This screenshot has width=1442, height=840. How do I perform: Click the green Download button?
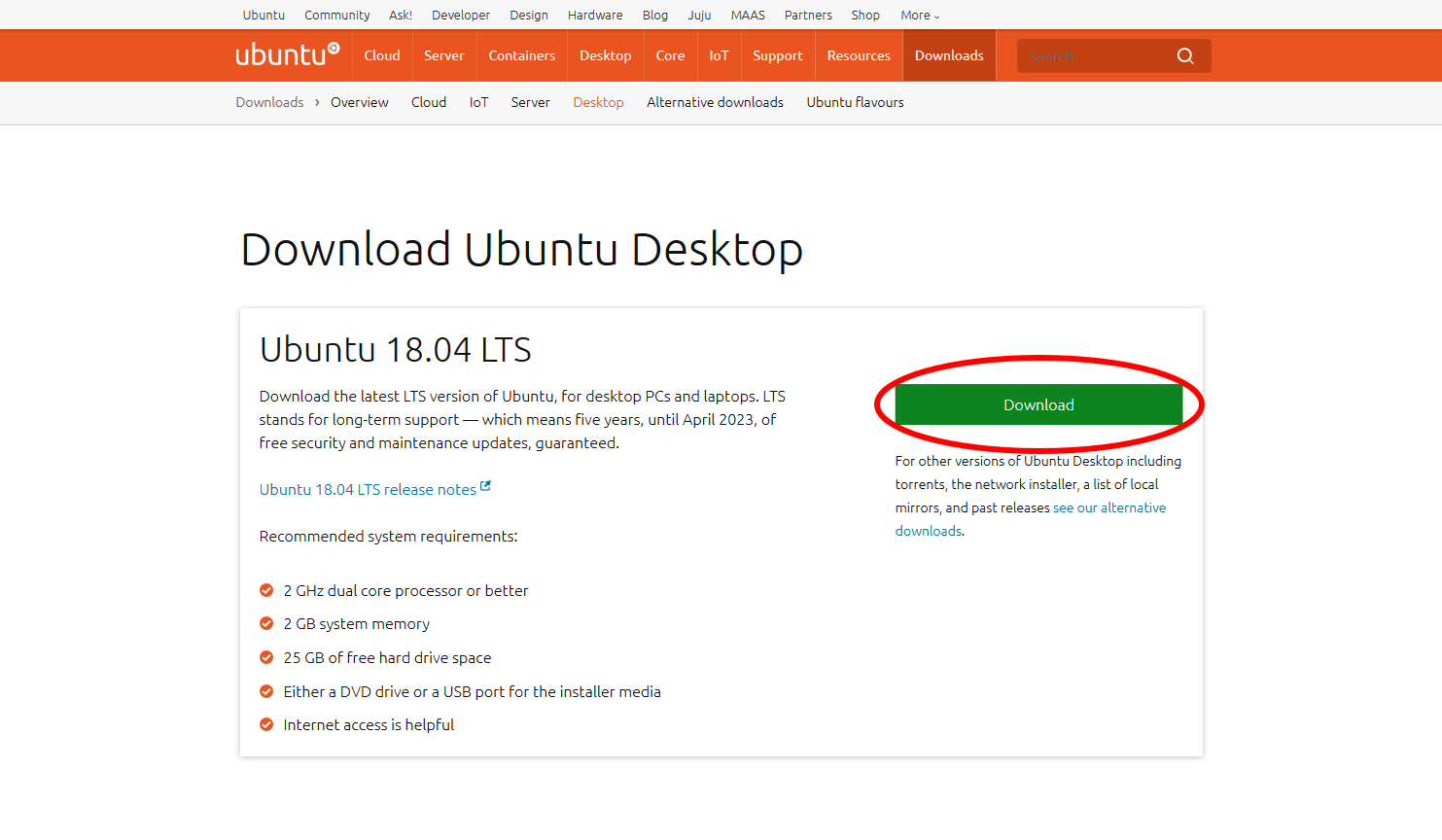click(x=1038, y=404)
